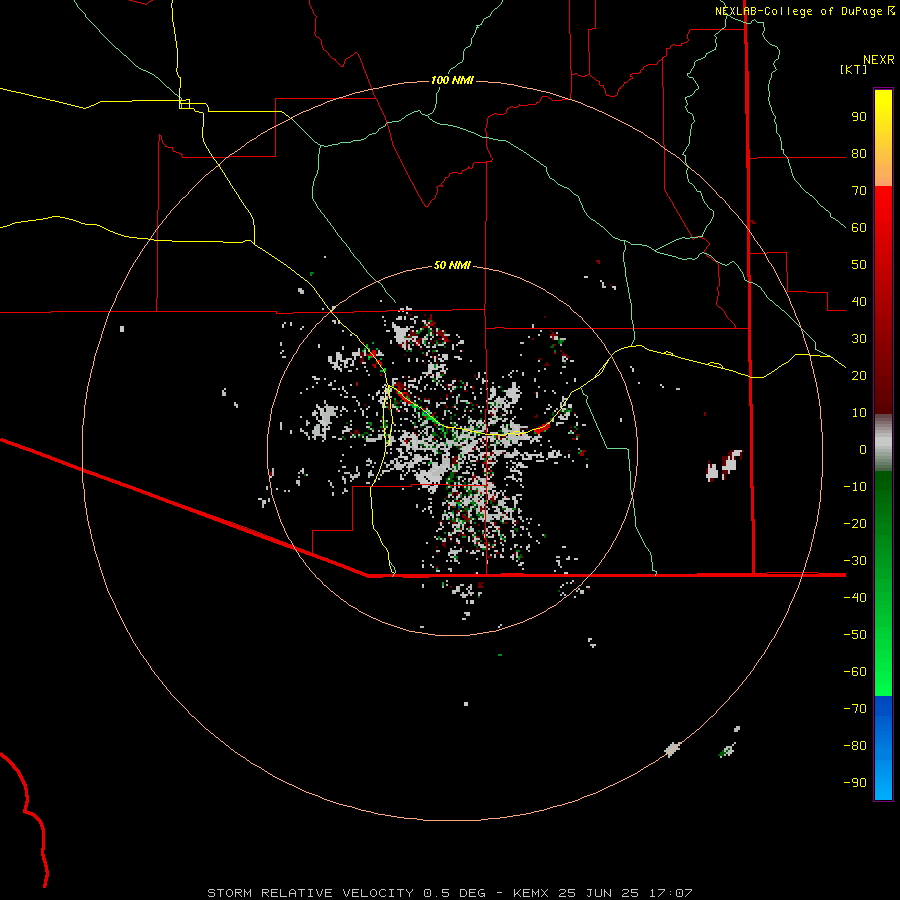Click the 80 value on velocity scale
Image resolution: width=900 pixels, height=900 pixels.
(859, 154)
